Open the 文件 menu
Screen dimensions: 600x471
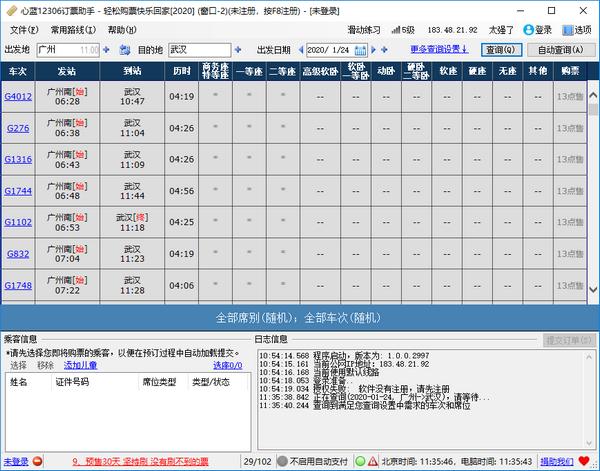pos(22,30)
